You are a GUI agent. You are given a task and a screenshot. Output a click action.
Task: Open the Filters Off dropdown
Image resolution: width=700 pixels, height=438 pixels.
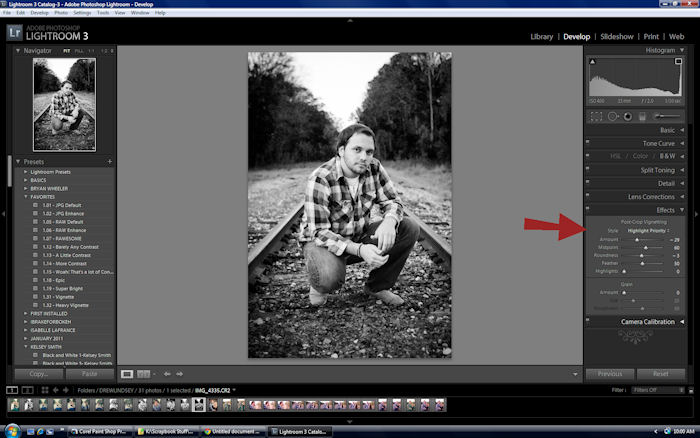click(658, 390)
